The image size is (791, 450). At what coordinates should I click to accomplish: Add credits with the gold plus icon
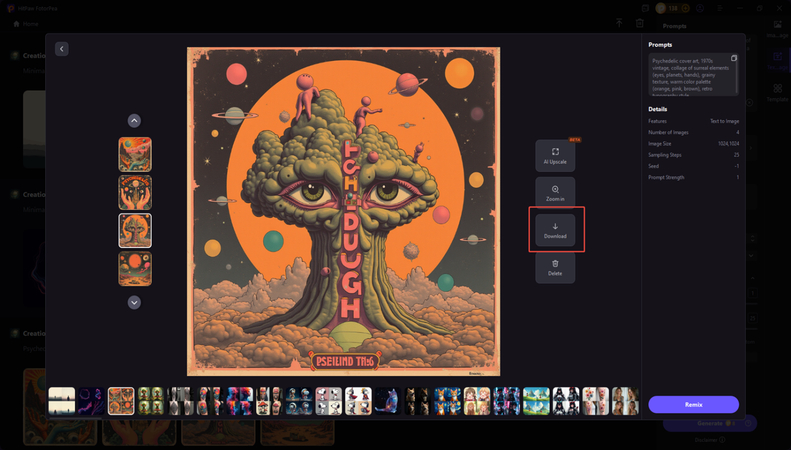pos(685,8)
